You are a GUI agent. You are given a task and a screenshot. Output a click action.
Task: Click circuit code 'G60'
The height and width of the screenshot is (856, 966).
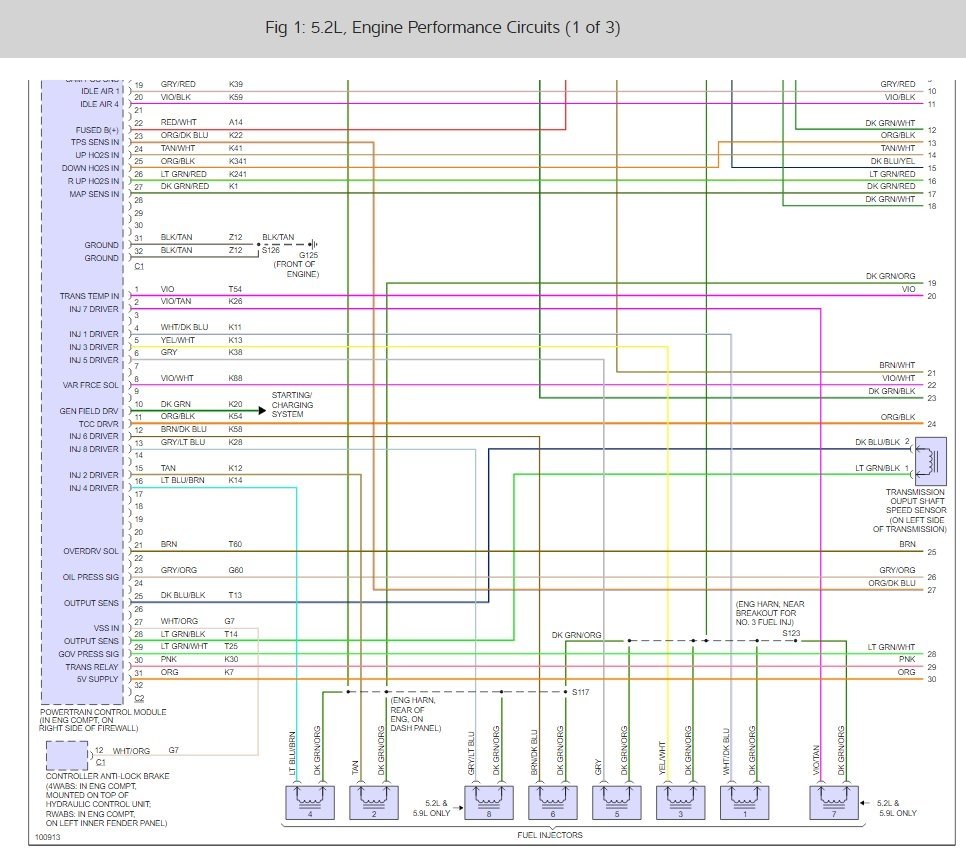point(236,570)
